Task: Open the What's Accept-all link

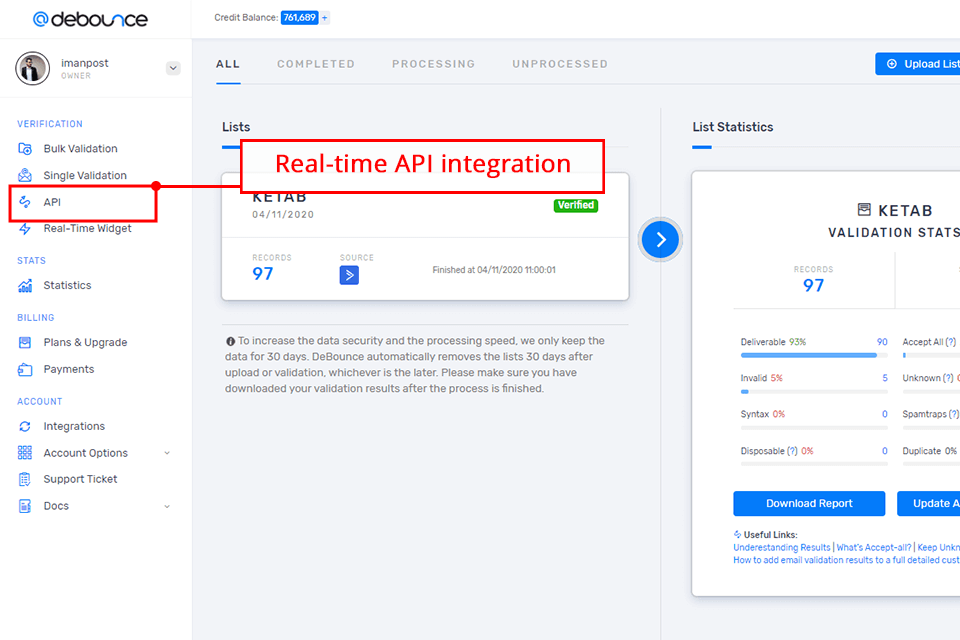Action: click(874, 548)
